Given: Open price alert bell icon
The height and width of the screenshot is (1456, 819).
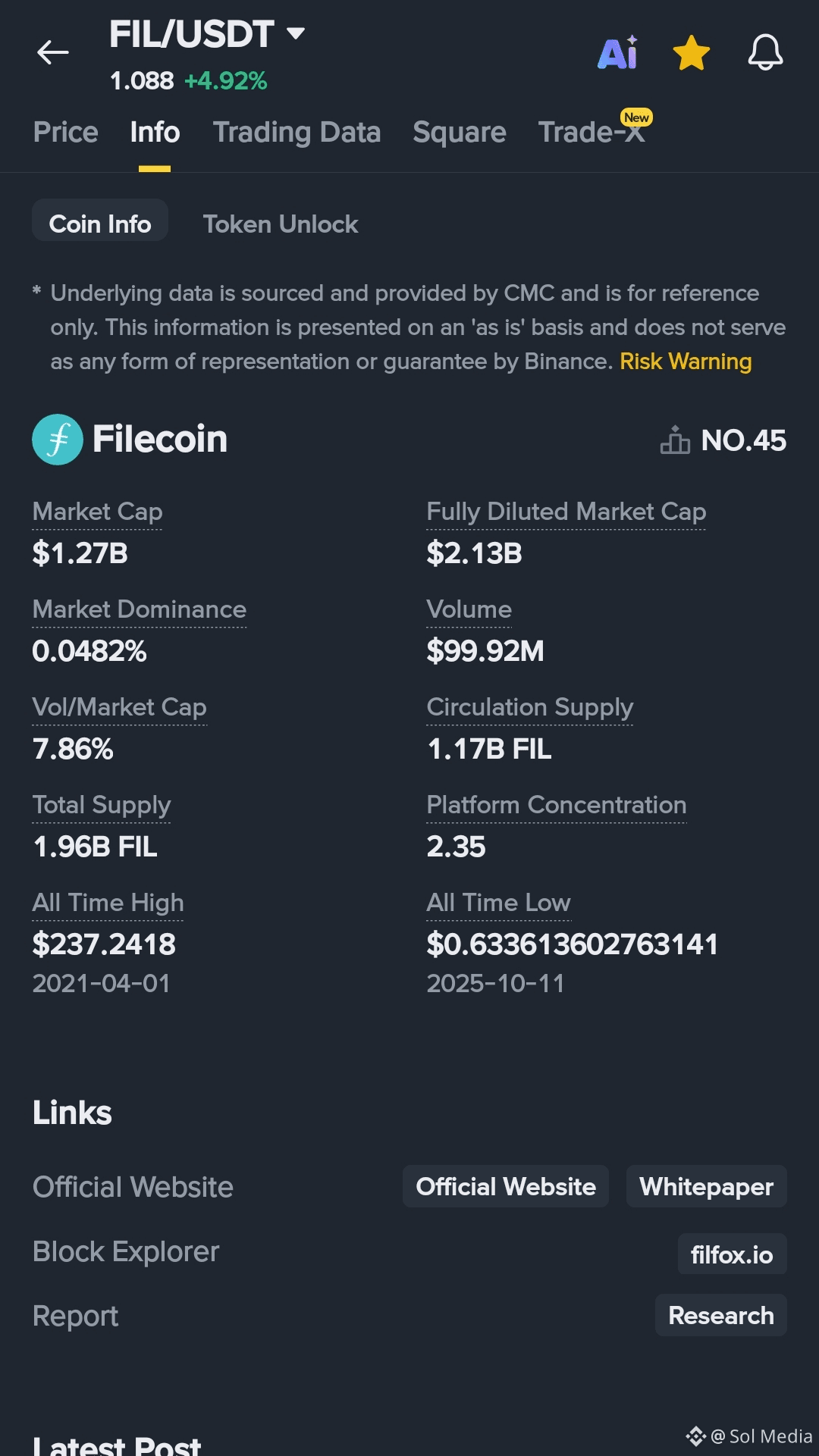Looking at the screenshot, I should (x=765, y=52).
